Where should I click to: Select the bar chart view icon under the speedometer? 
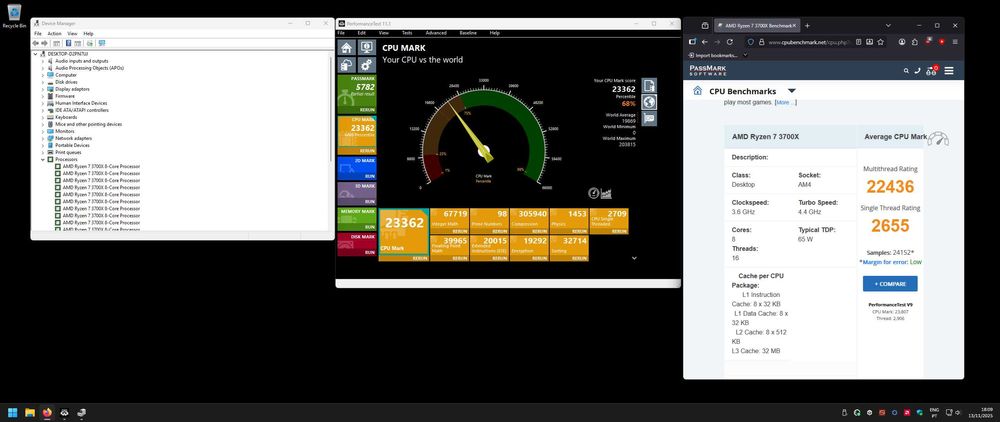607,193
